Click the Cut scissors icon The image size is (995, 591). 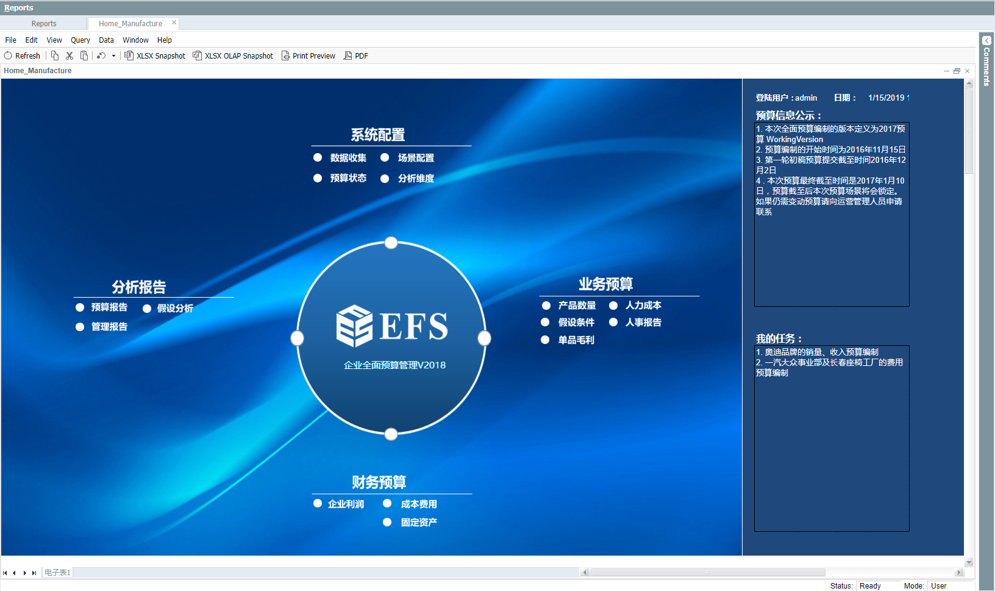[69, 56]
